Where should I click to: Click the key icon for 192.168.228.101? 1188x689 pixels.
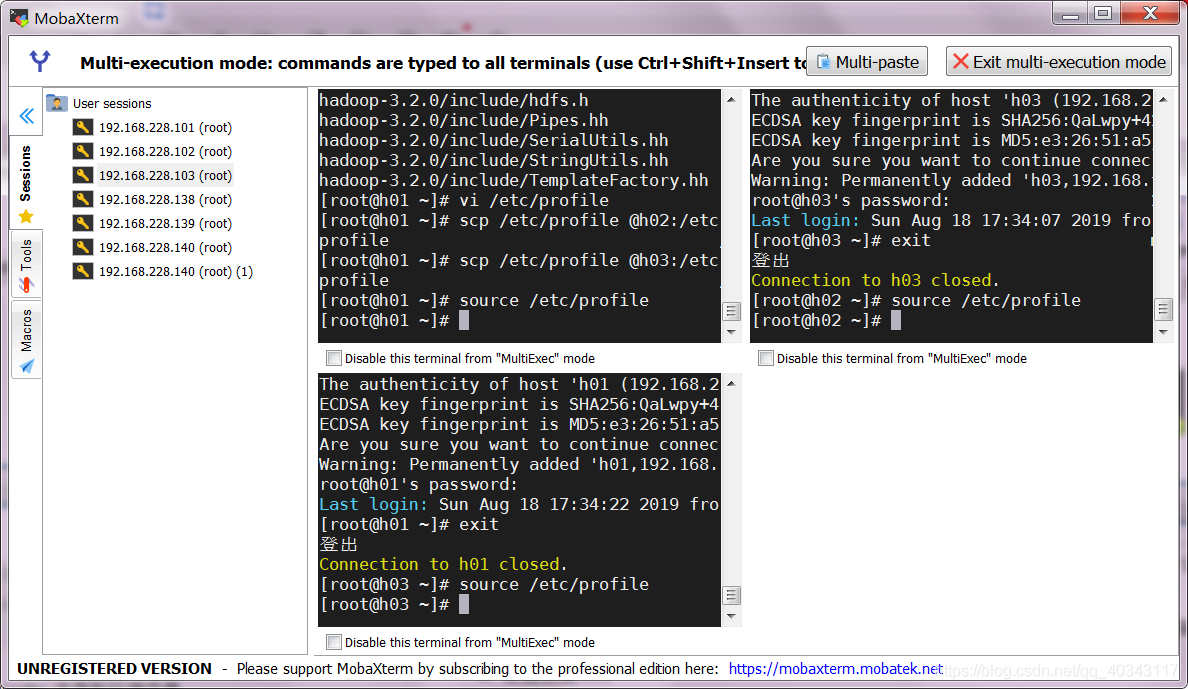click(x=83, y=127)
